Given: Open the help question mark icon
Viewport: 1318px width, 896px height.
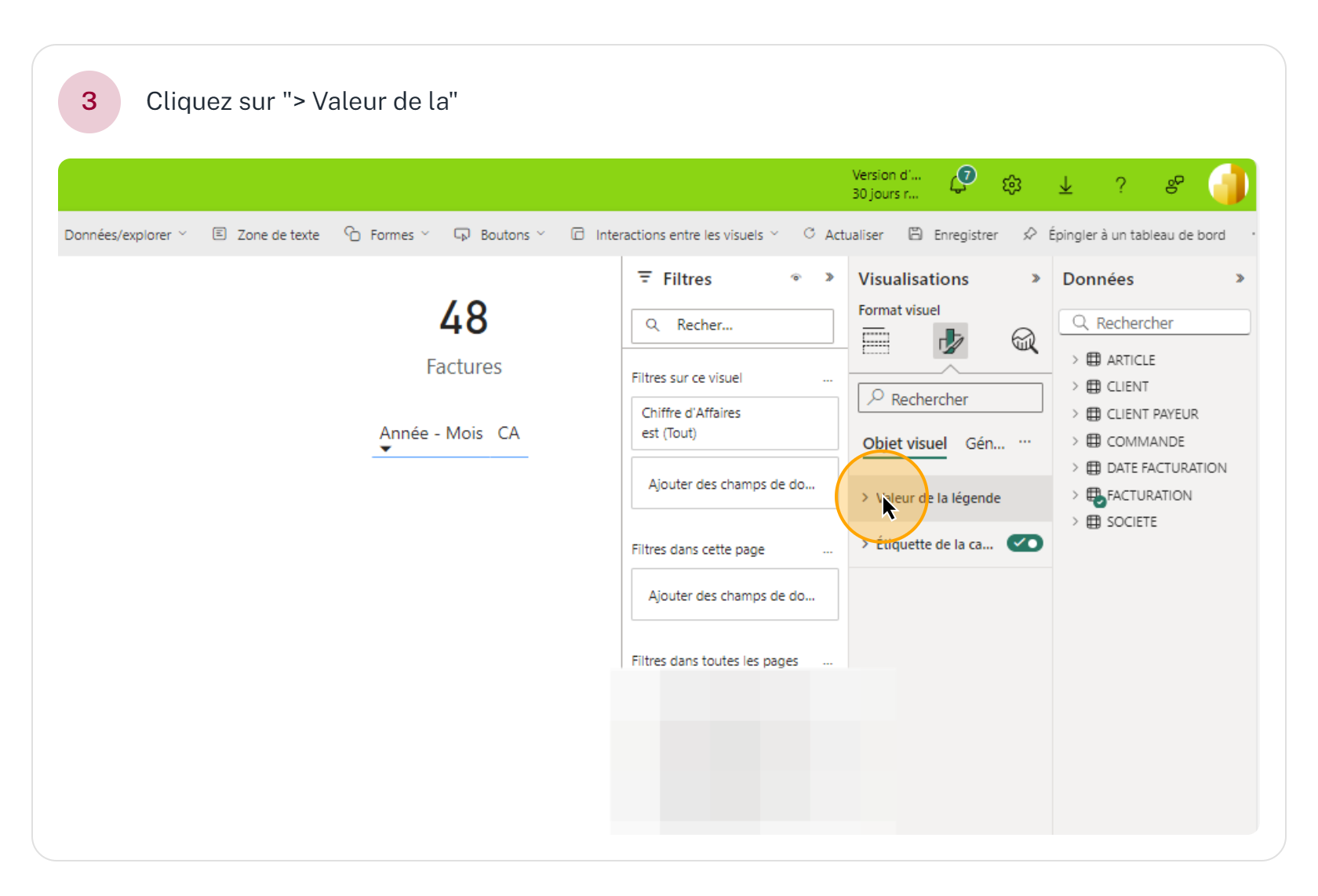Looking at the screenshot, I should tap(1120, 184).
